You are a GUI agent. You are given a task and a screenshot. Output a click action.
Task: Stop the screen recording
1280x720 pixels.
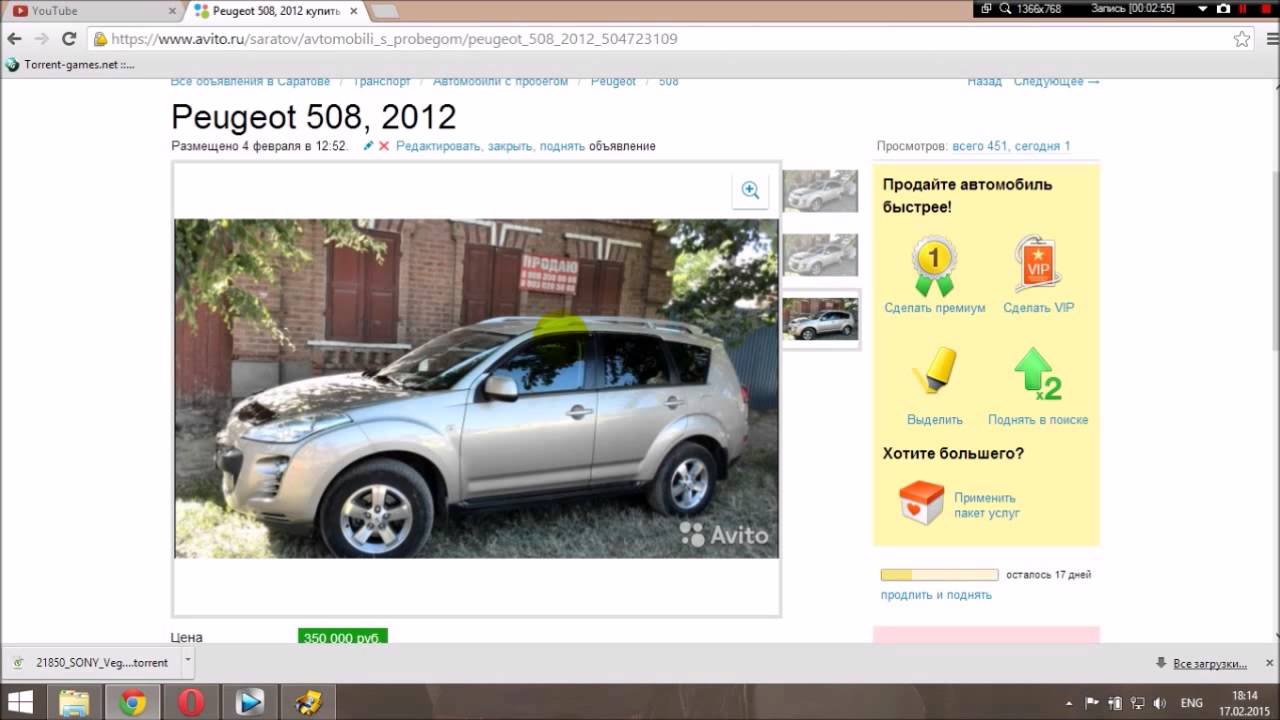pyautogui.click(x=1264, y=9)
